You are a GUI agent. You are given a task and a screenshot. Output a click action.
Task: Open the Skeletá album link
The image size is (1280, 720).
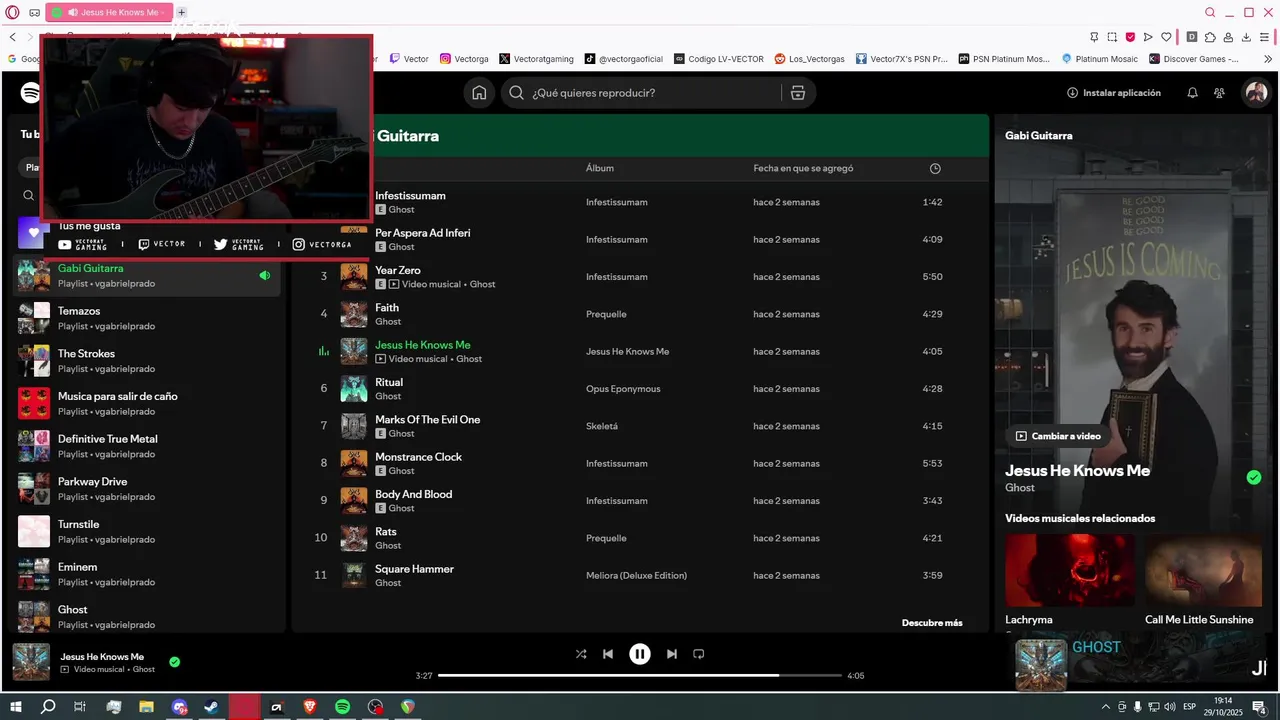coord(602,426)
